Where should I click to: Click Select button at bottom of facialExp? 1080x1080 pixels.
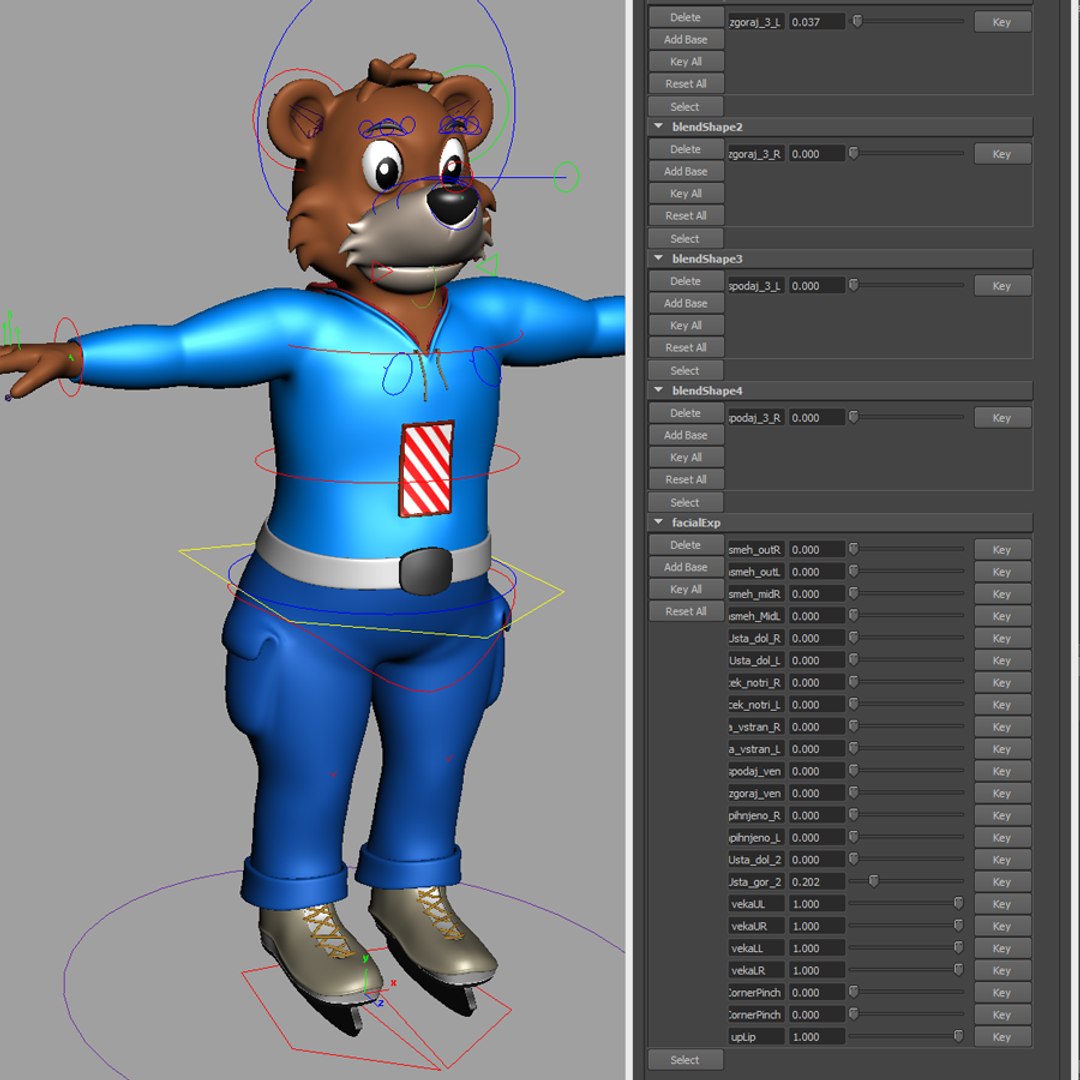click(686, 1060)
